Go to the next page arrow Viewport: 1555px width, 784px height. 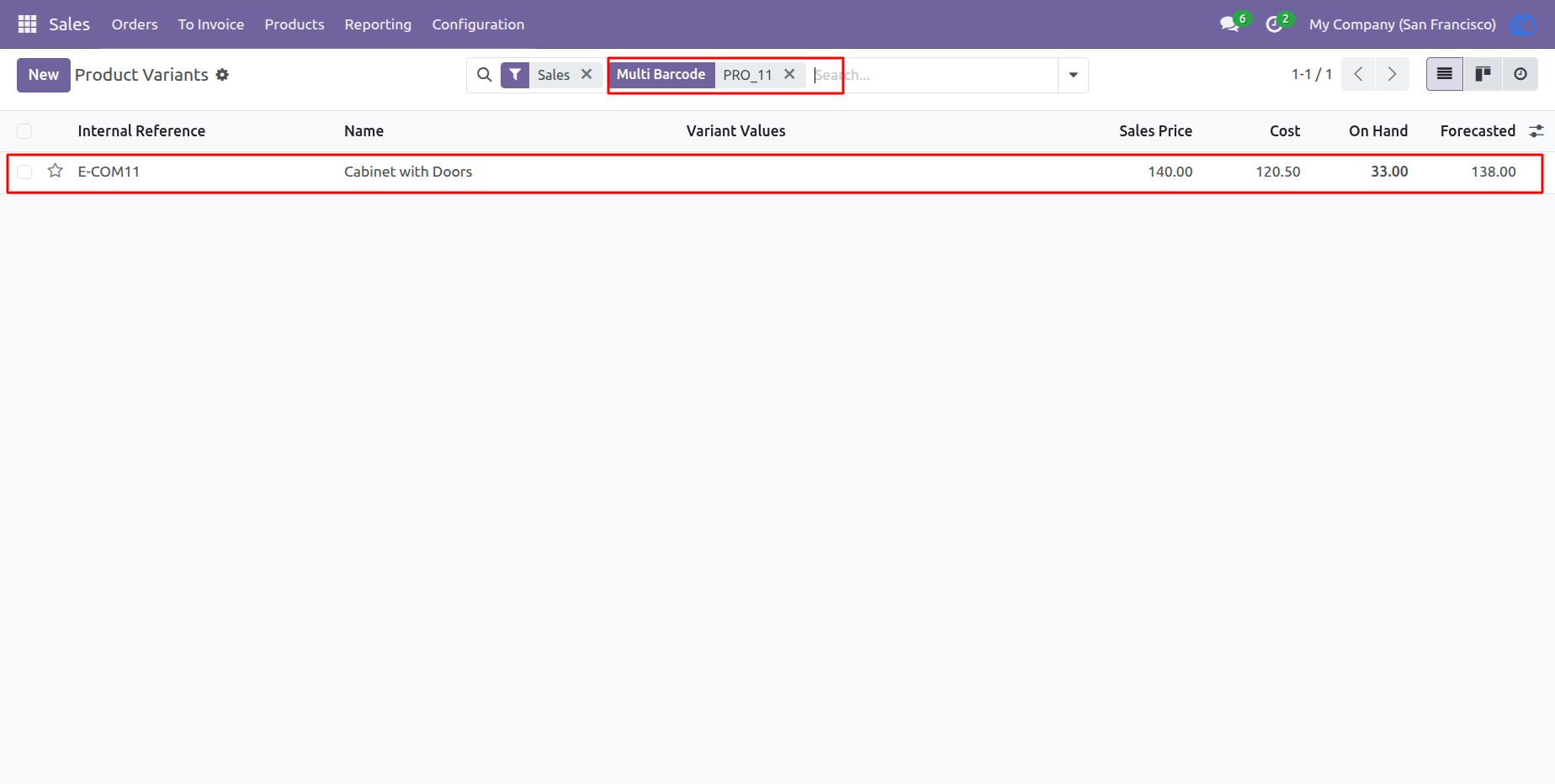click(x=1392, y=74)
